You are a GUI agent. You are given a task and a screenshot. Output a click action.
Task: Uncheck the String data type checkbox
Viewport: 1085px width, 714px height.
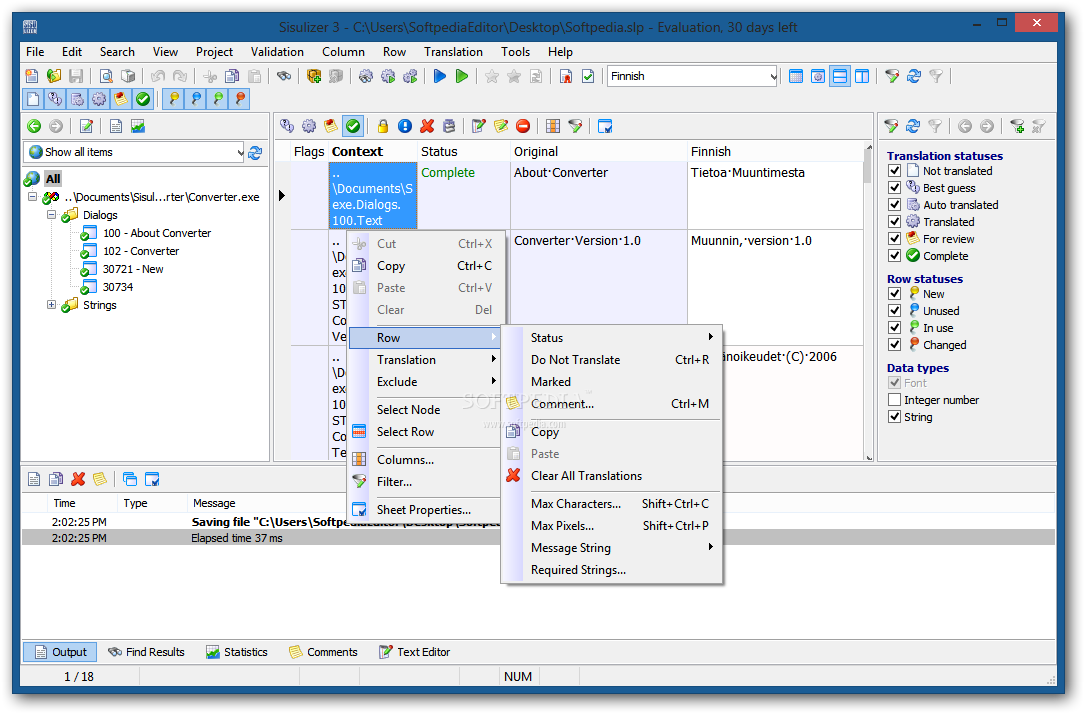(895, 416)
